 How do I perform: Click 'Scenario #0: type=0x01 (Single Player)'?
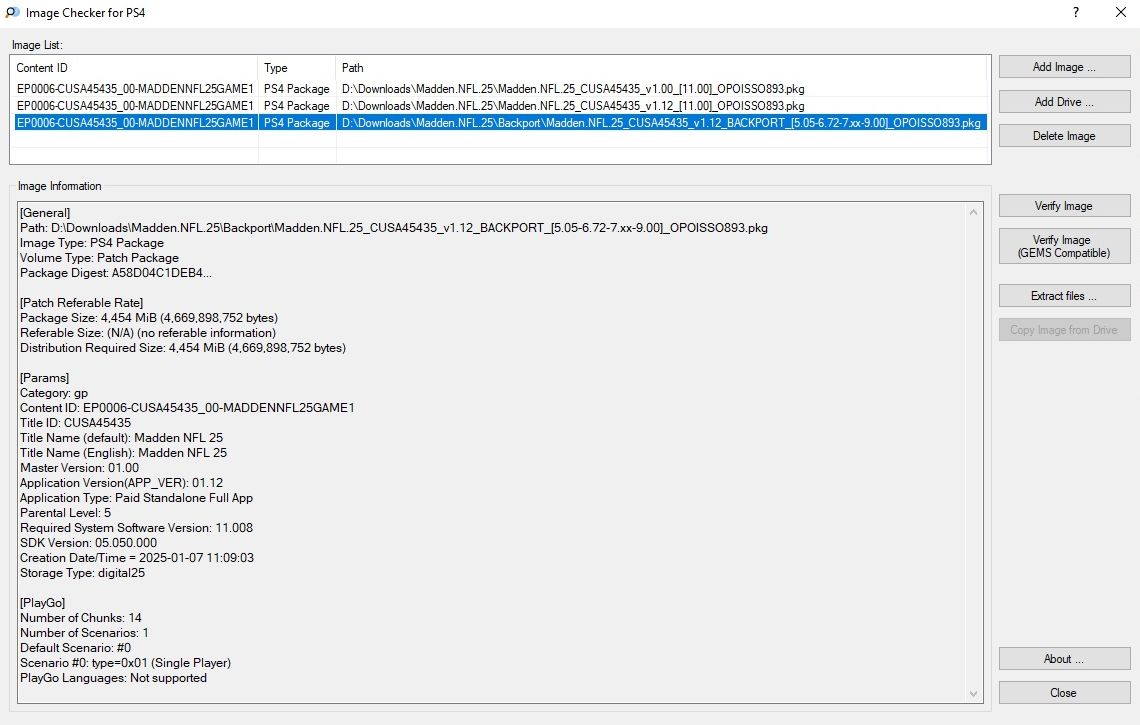pyautogui.click(x=126, y=664)
